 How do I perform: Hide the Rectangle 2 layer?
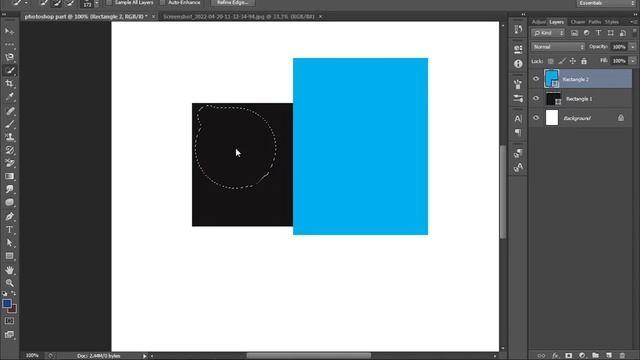(536, 79)
